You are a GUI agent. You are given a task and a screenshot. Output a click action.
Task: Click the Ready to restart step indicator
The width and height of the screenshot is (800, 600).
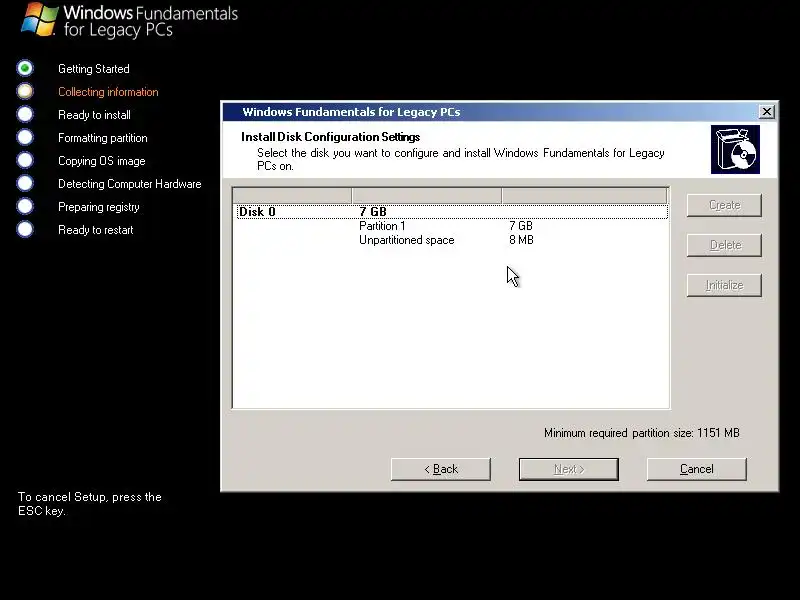point(25,229)
